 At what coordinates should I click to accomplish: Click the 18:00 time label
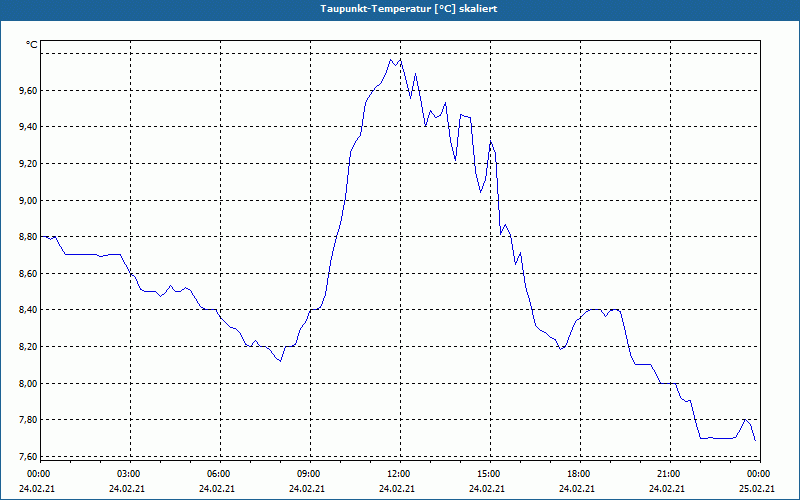pos(581,474)
